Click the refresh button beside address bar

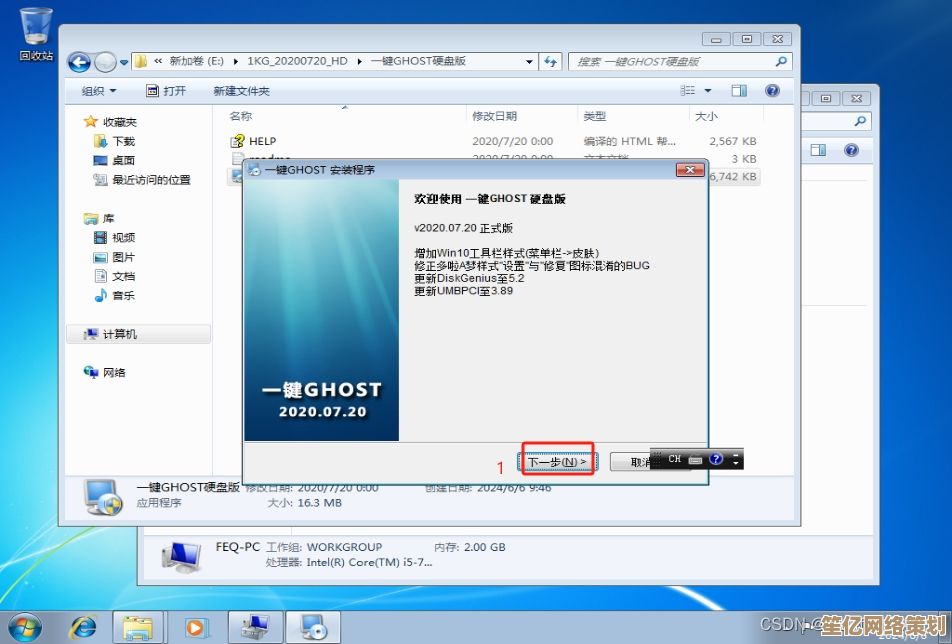(x=550, y=62)
